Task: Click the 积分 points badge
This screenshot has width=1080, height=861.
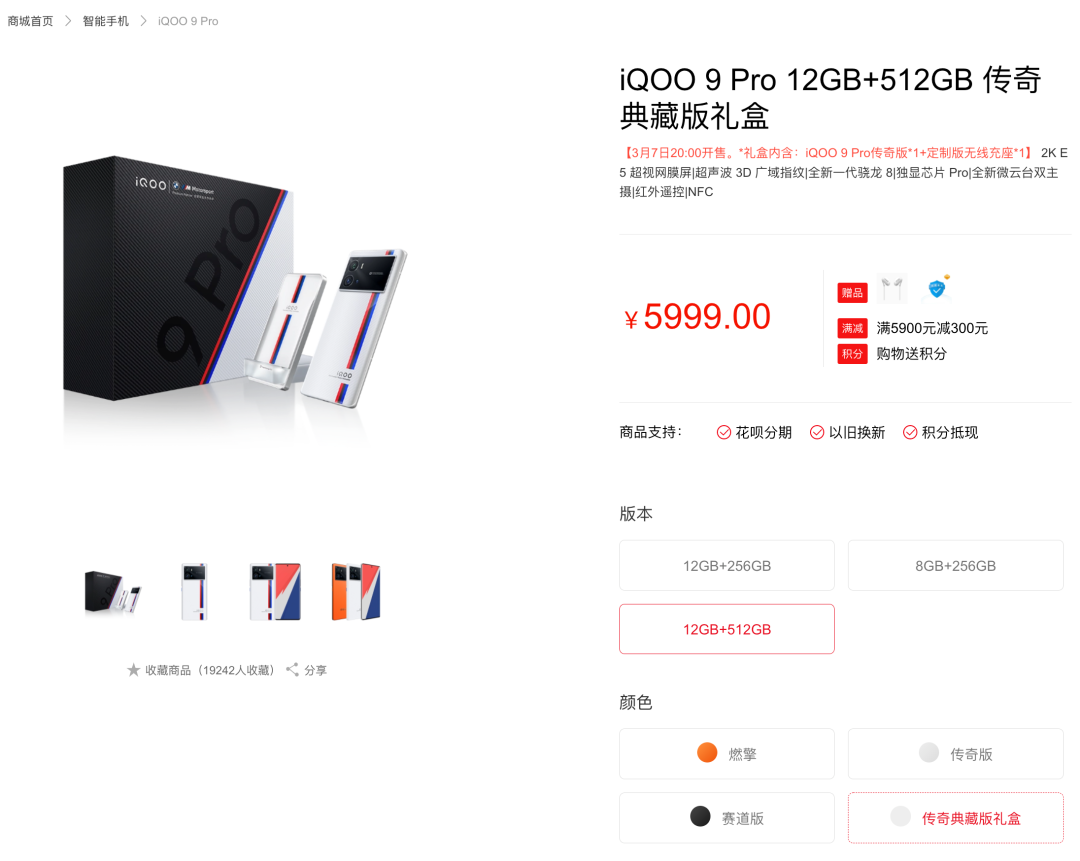Action: coord(852,353)
